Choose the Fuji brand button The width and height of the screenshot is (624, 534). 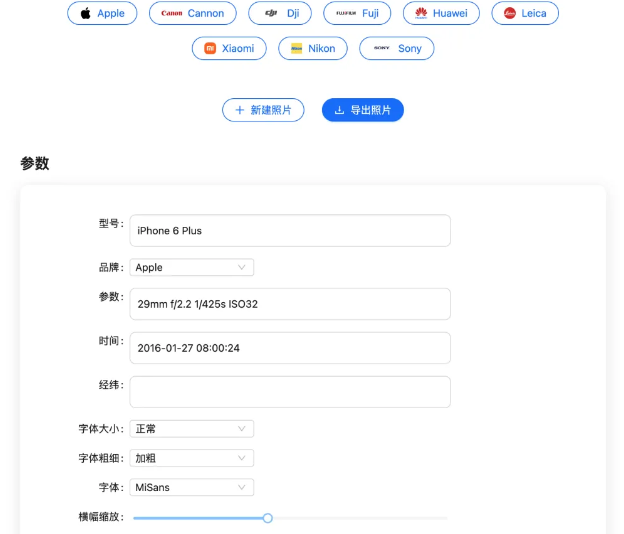(x=357, y=13)
